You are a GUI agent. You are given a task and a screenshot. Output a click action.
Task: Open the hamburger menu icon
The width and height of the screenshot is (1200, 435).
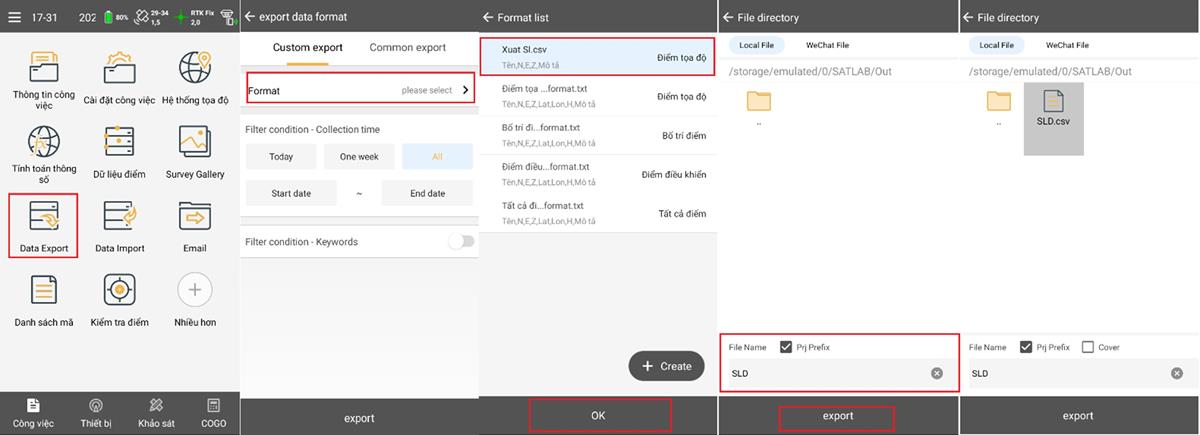point(13,17)
